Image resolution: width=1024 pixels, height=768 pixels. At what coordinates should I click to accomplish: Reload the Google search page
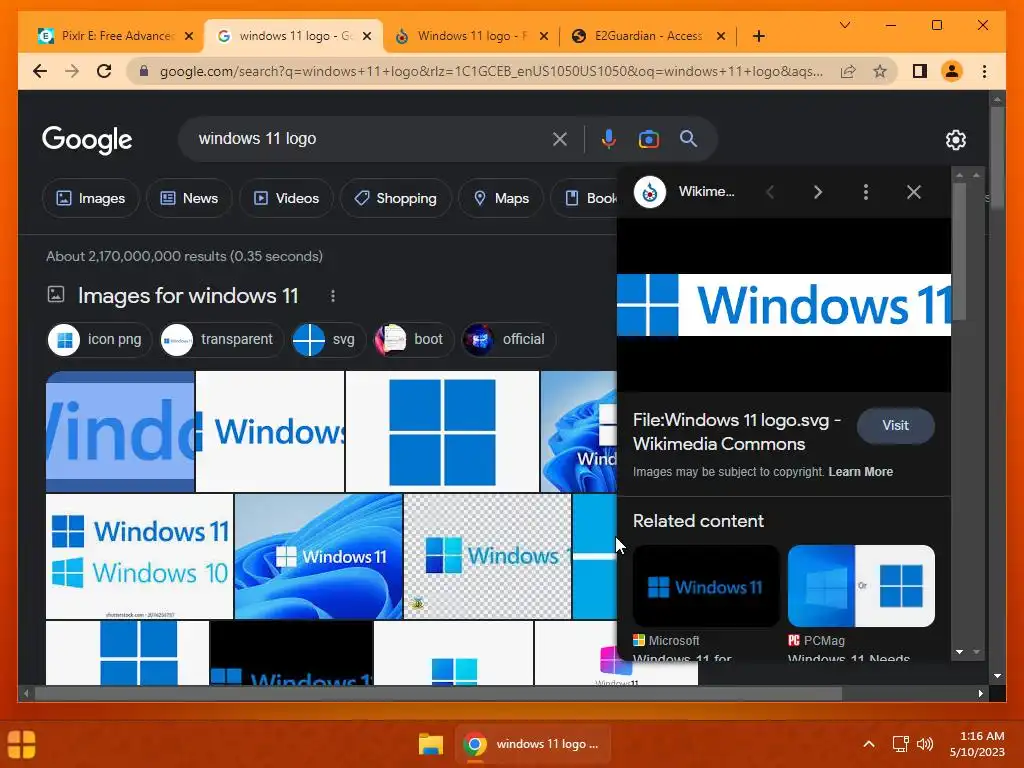[x=104, y=71]
